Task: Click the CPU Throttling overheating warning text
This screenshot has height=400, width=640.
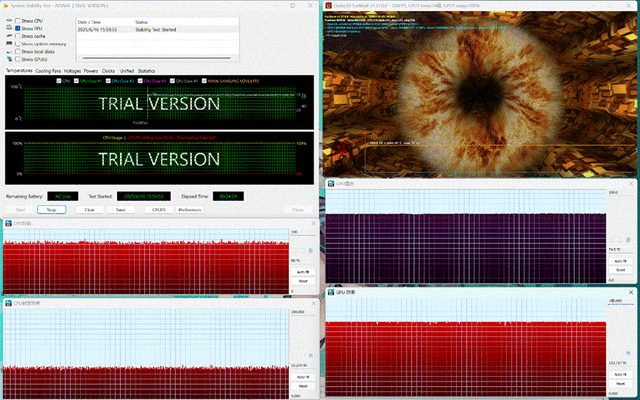Action: coord(171,138)
